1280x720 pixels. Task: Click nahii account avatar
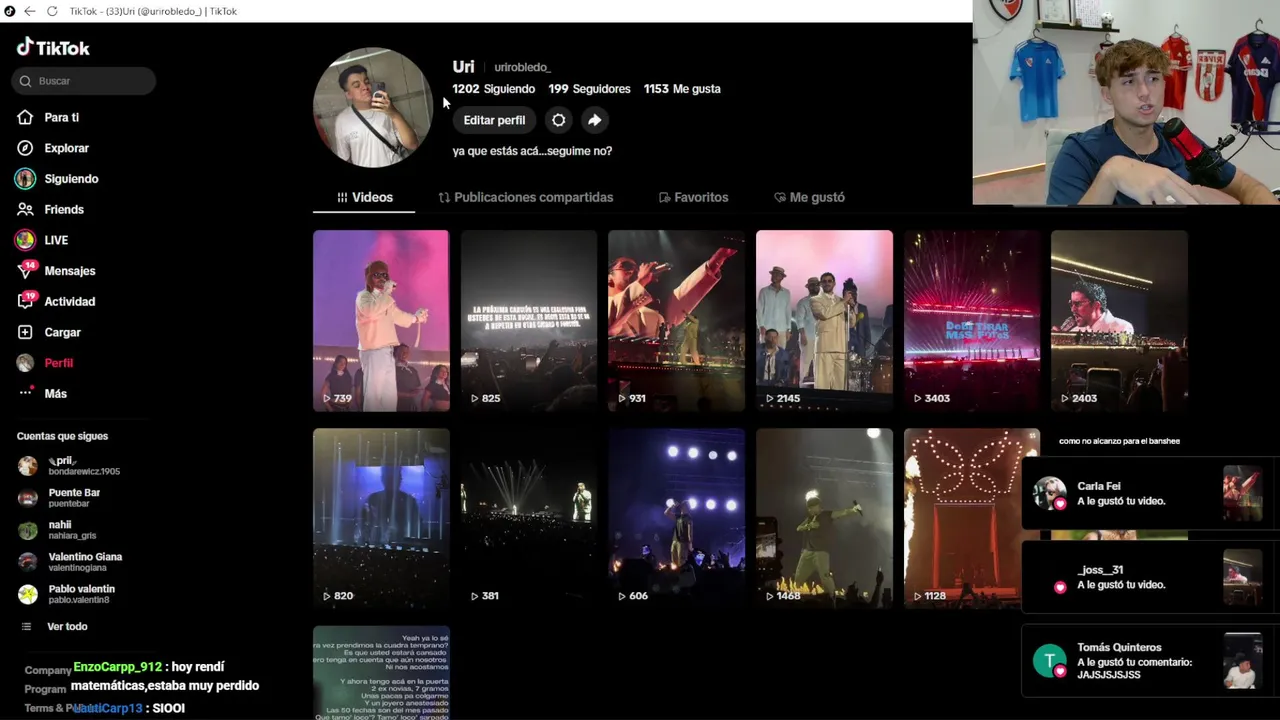pos(28,530)
